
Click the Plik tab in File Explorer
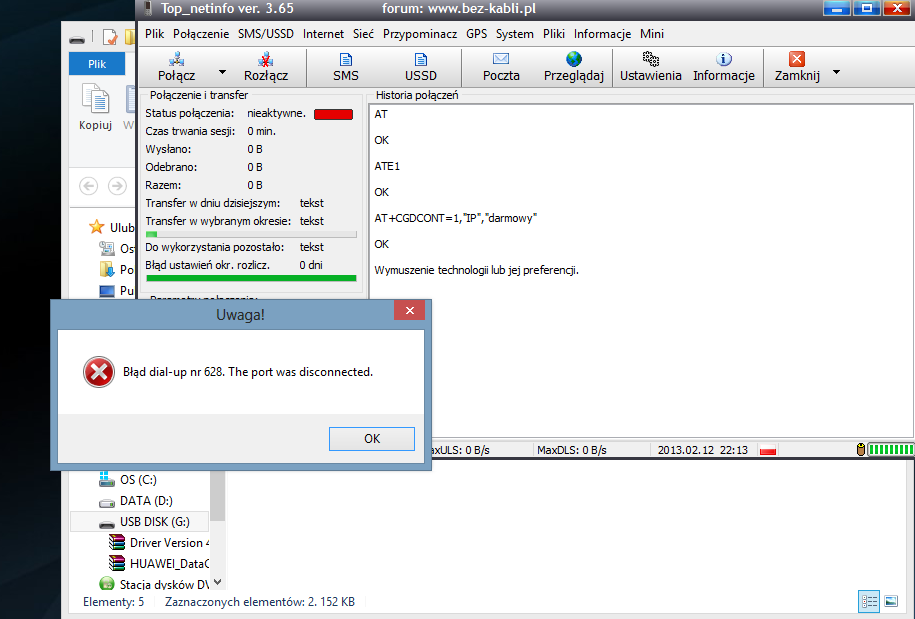pyautogui.click(x=97, y=63)
